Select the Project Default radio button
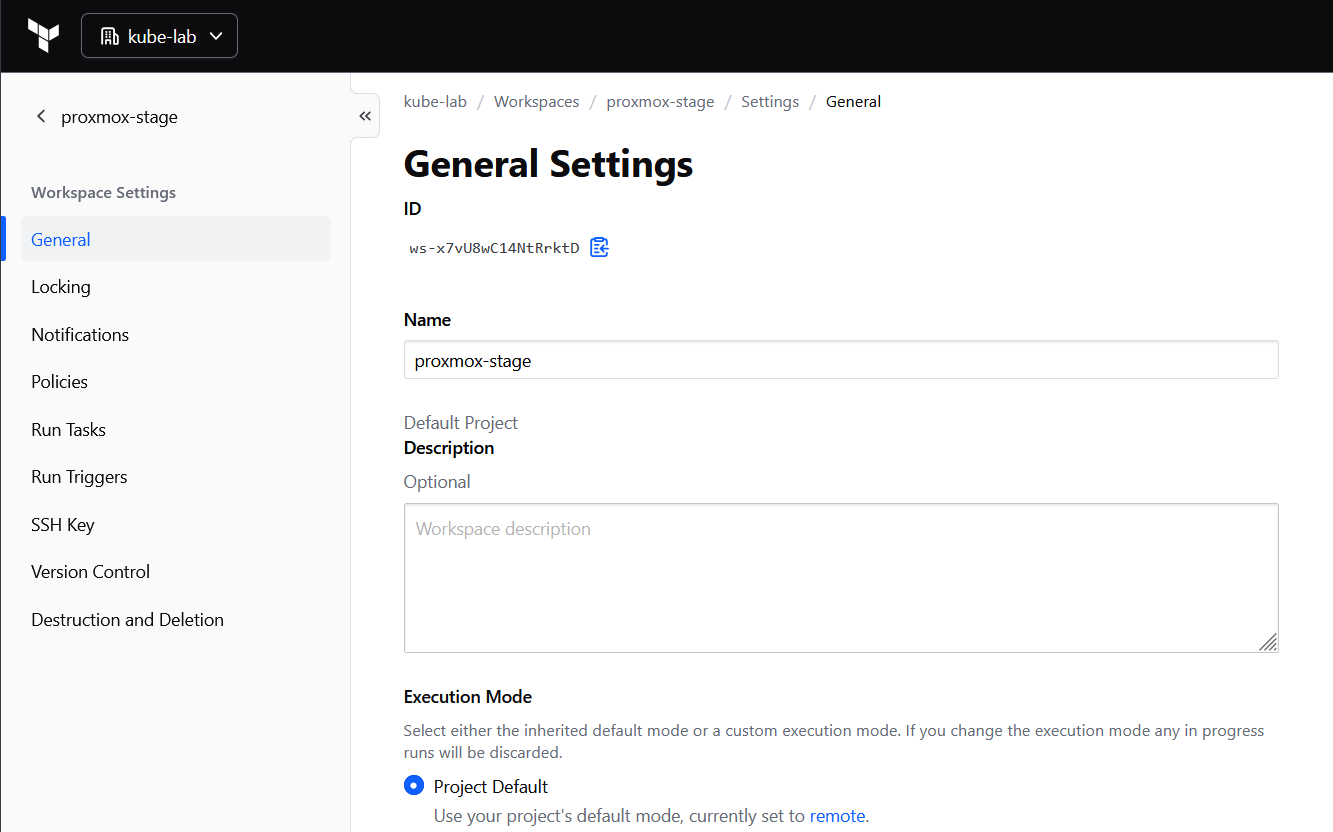1333x832 pixels. tap(414, 786)
